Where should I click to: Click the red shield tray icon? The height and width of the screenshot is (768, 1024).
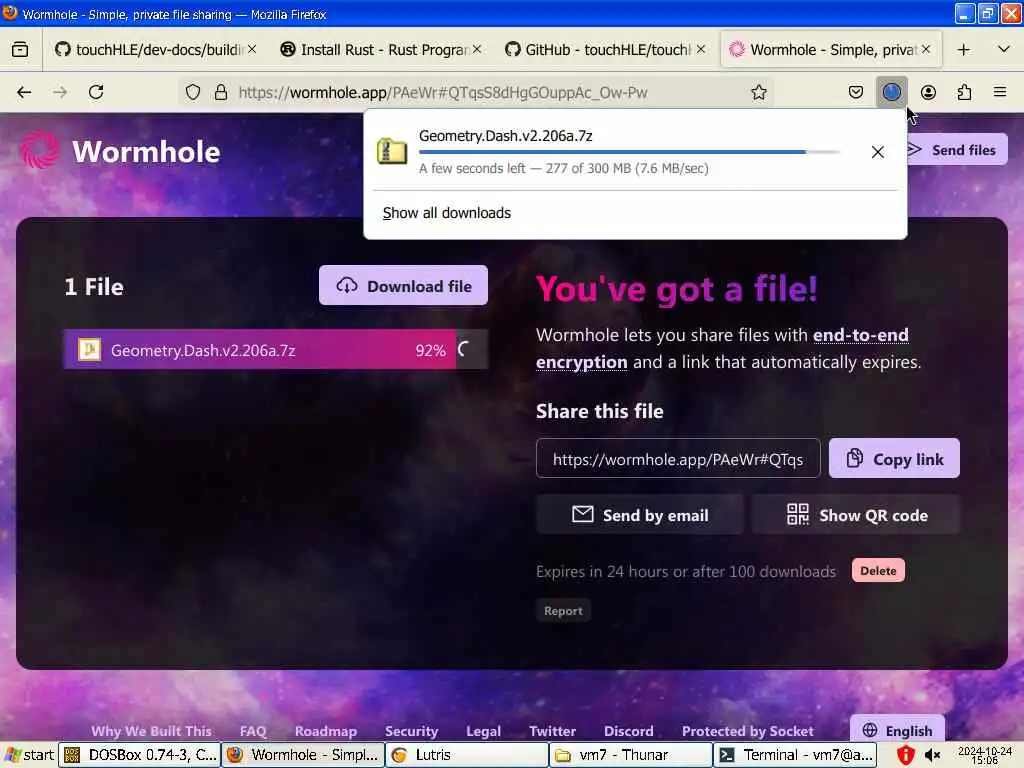(x=905, y=755)
